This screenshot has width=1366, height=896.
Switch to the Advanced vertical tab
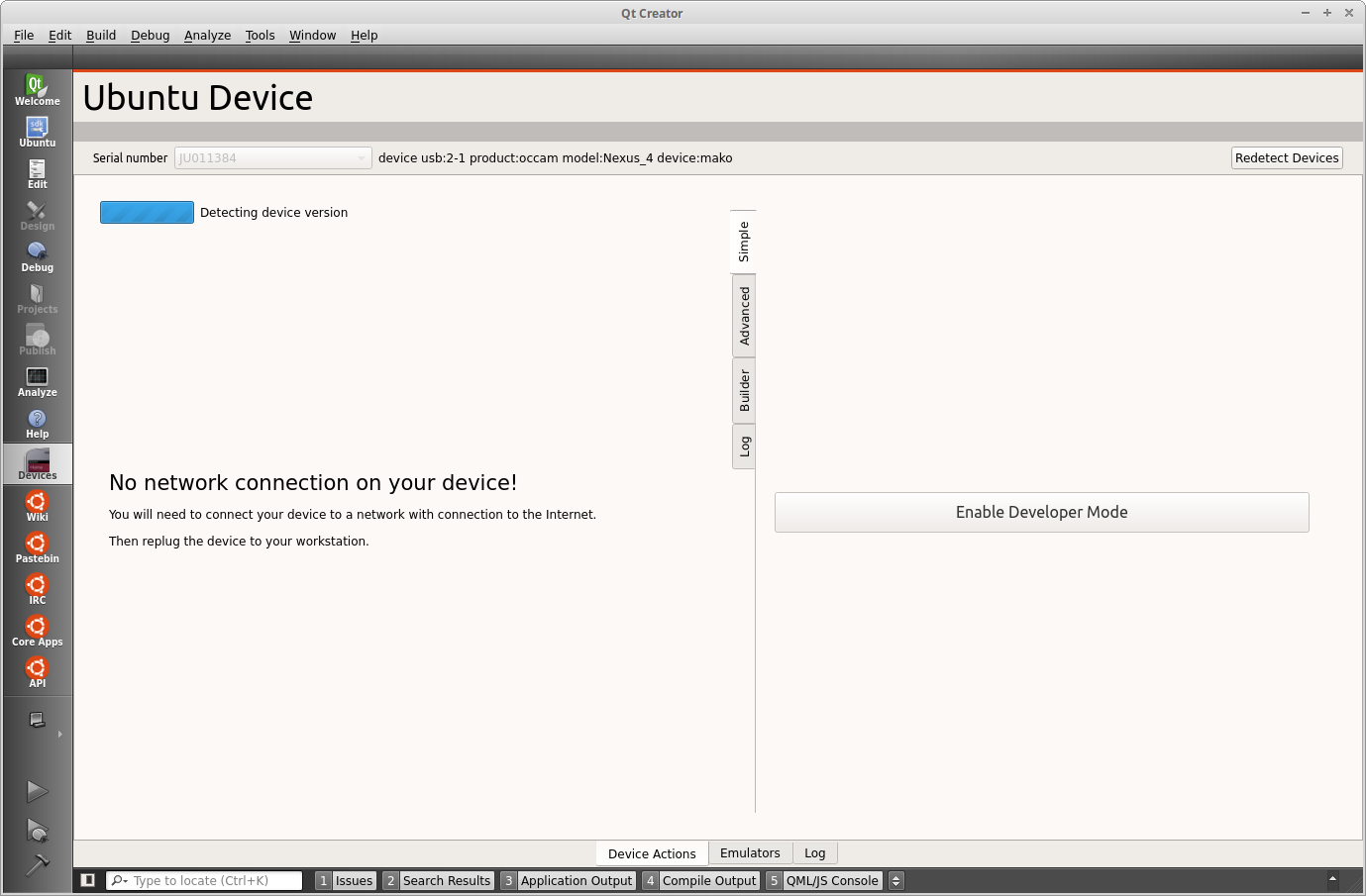(744, 316)
